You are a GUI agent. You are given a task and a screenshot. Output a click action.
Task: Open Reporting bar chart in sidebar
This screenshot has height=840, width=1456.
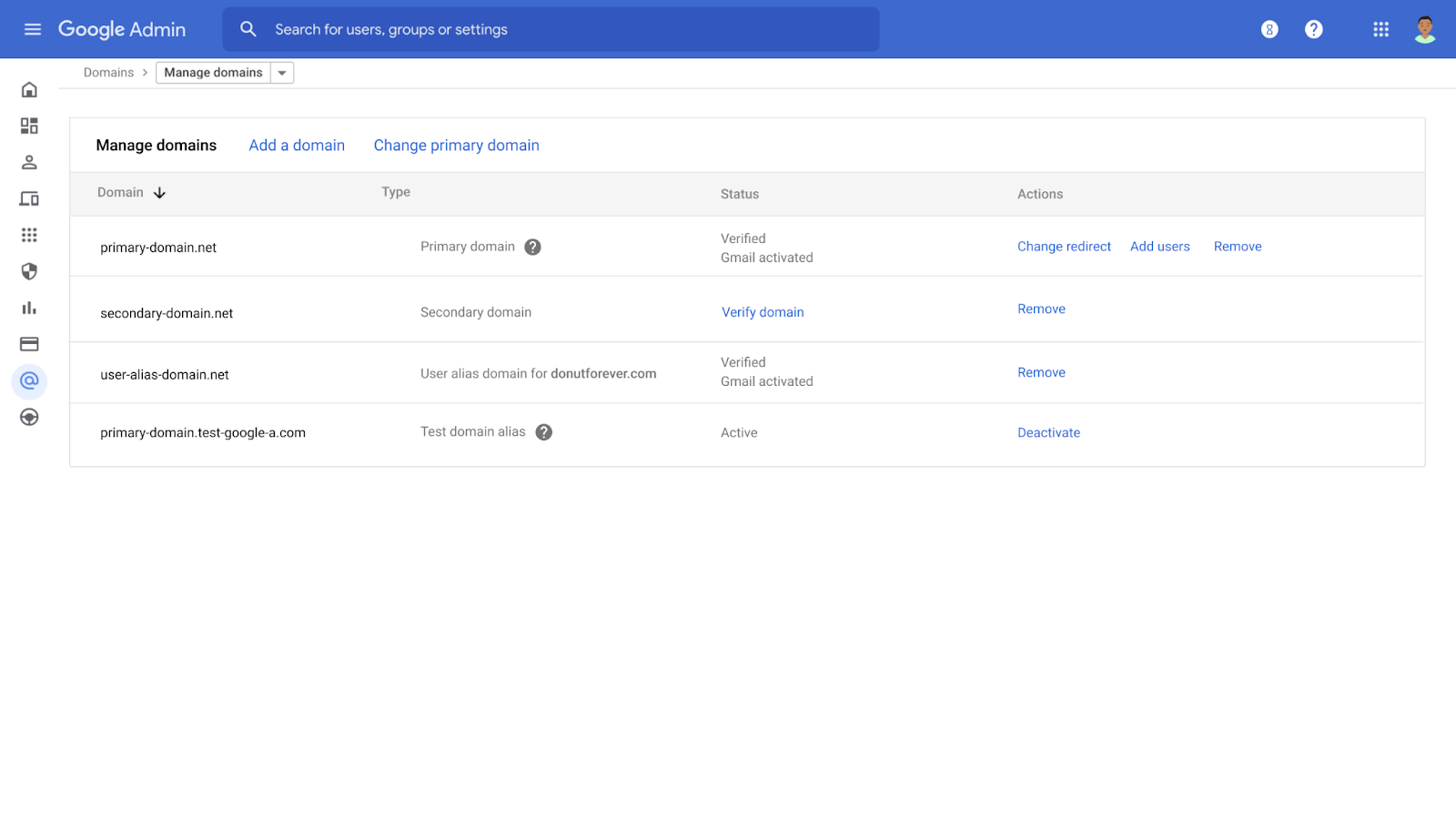tap(29, 308)
